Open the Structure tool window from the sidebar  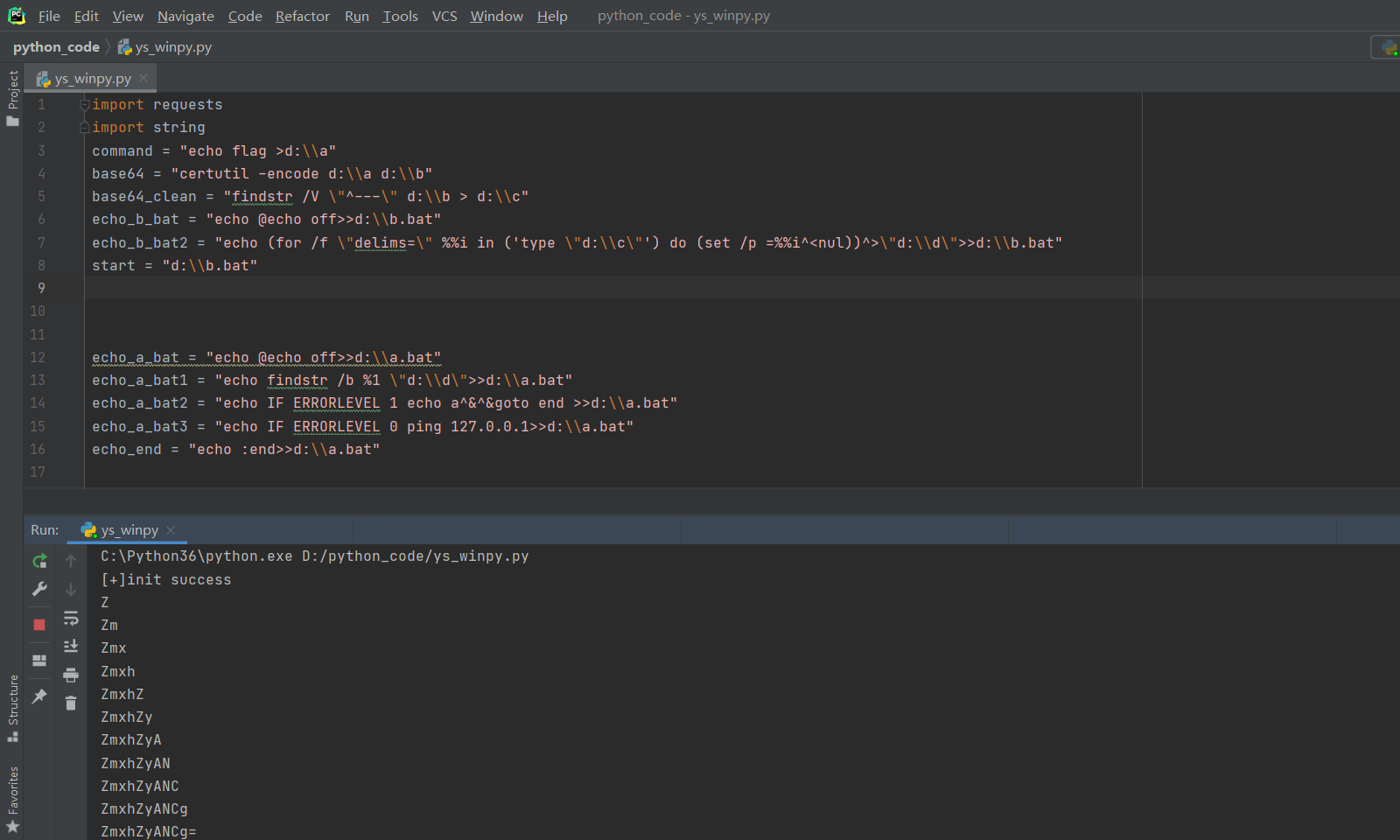(x=12, y=708)
